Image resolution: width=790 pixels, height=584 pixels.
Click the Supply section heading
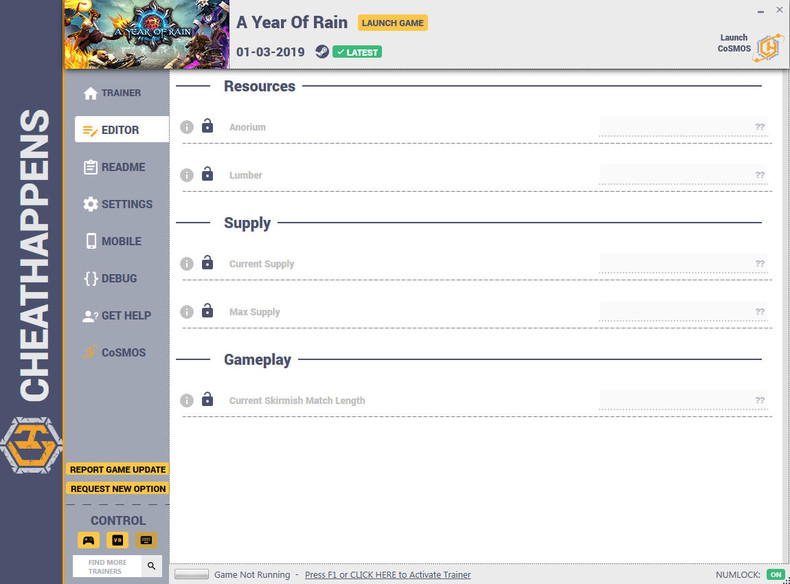pyautogui.click(x=247, y=223)
